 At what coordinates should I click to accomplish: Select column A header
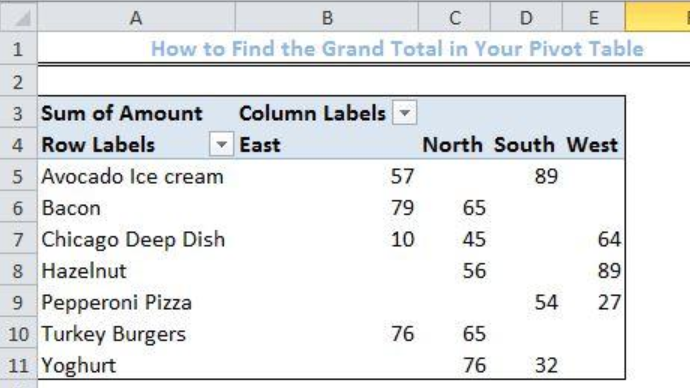tap(136, 17)
